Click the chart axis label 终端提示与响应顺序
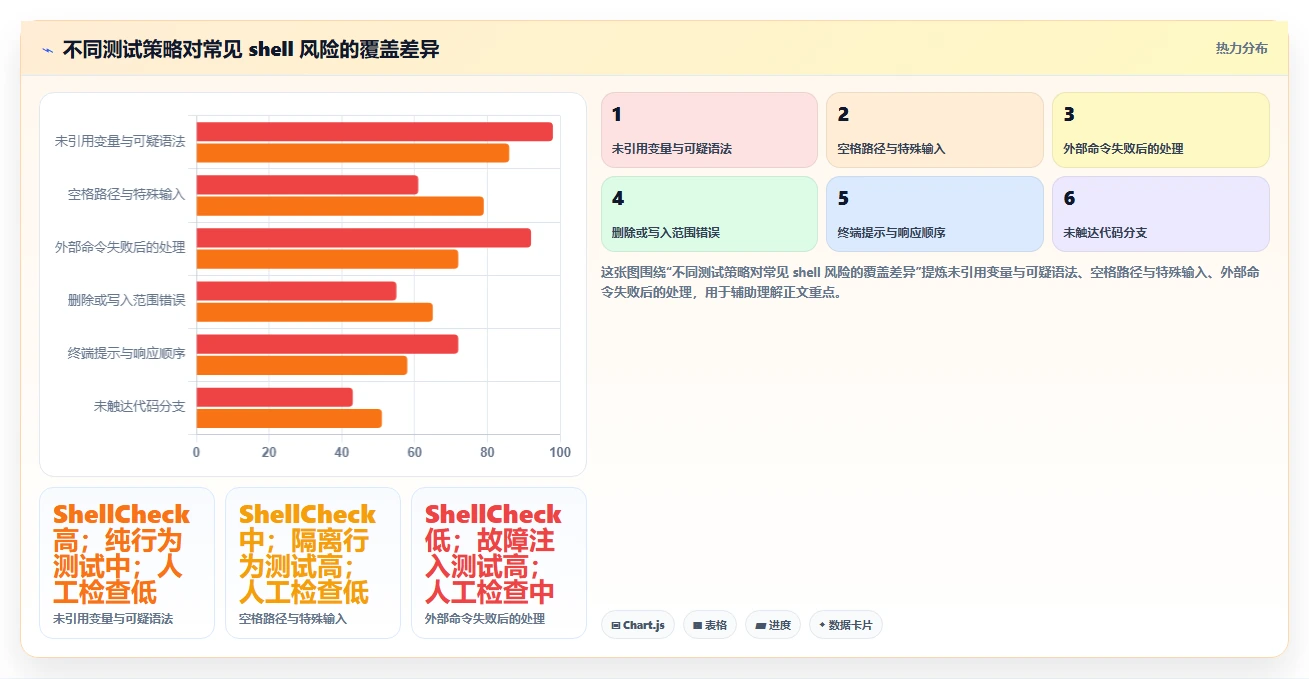The height and width of the screenshot is (679, 1309). (x=126, y=353)
